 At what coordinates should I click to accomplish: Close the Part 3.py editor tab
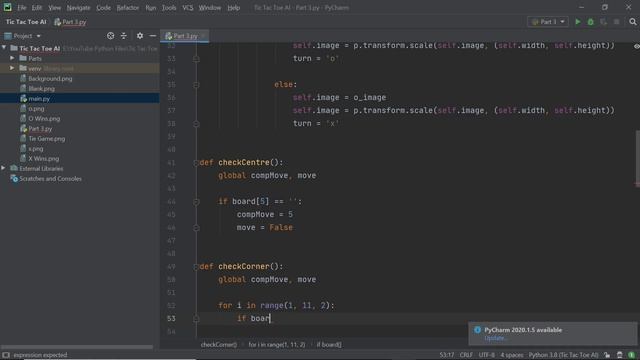203,36
